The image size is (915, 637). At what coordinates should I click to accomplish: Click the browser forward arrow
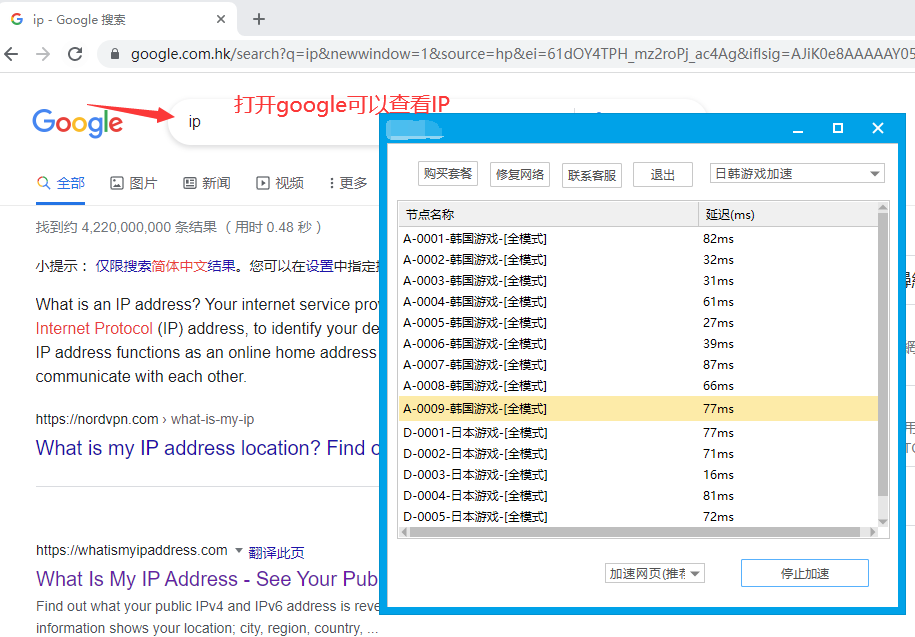point(43,54)
